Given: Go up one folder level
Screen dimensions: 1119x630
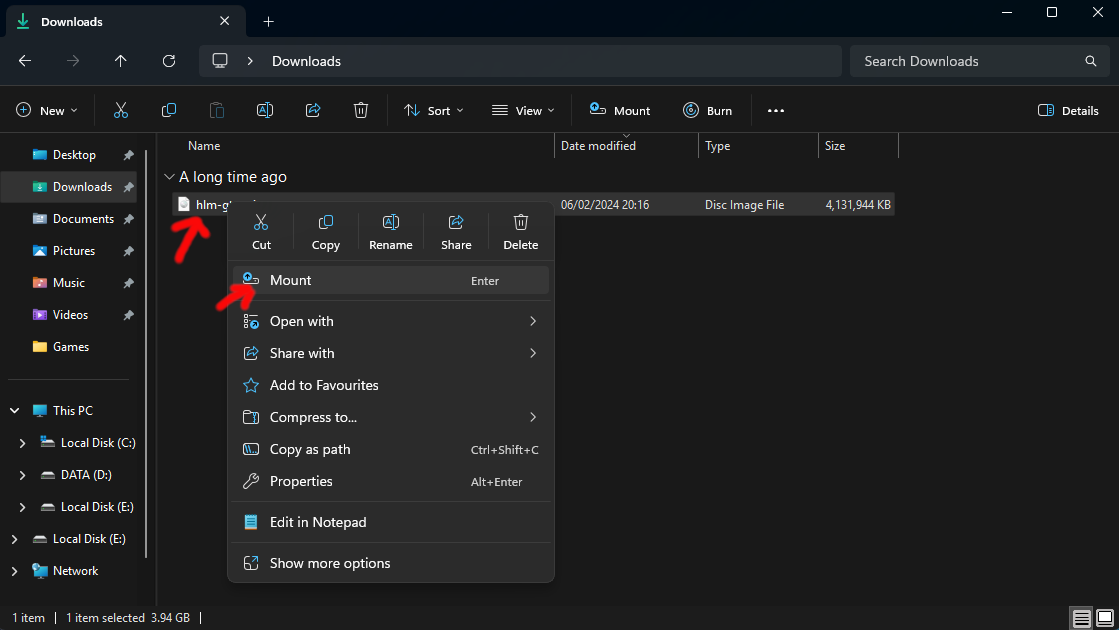Looking at the screenshot, I should click(x=121, y=61).
